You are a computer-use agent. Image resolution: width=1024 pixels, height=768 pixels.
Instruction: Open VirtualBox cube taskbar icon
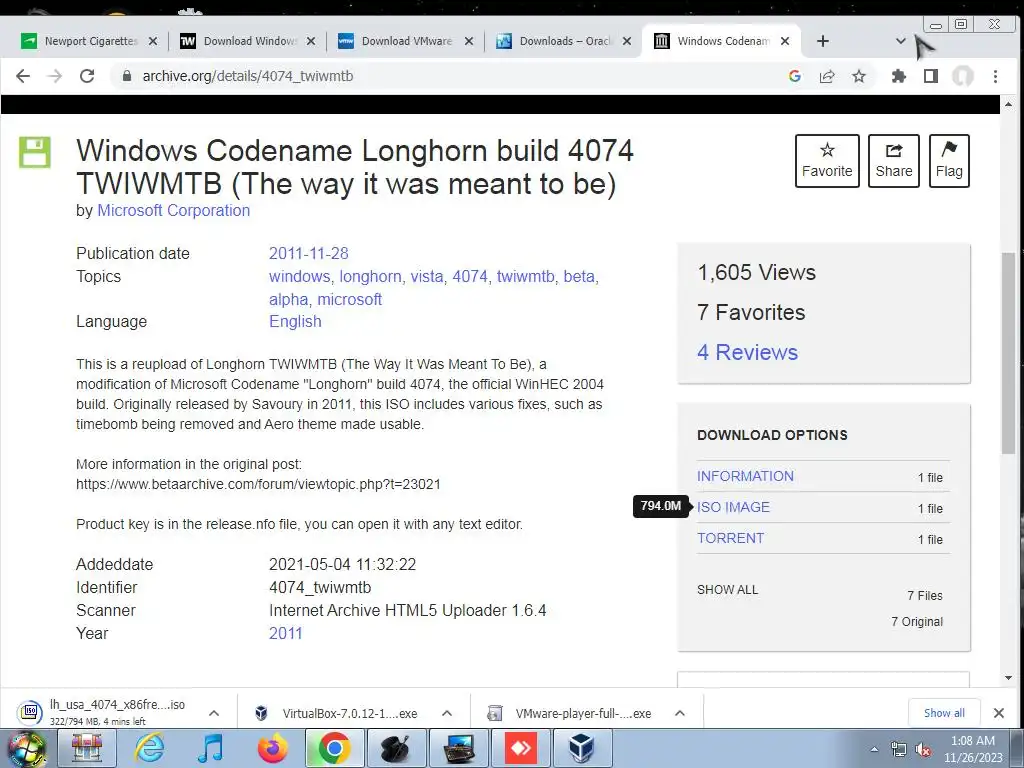pyautogui.click(x=582, y=748)
